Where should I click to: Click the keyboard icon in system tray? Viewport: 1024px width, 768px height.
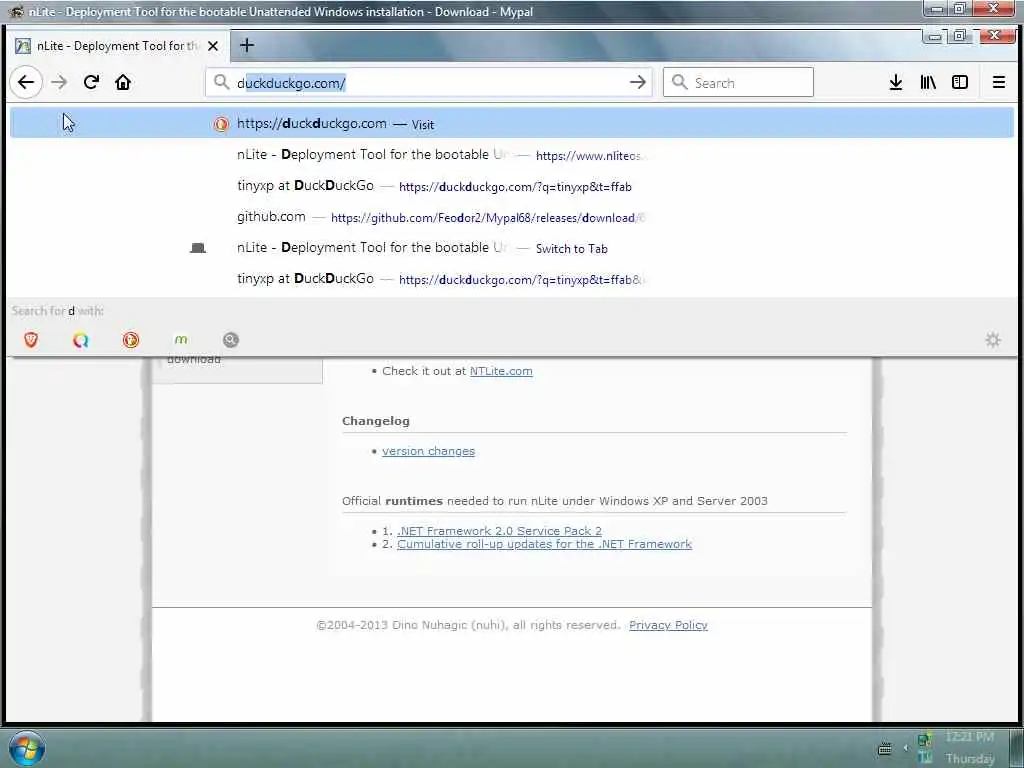click(885, 748)
